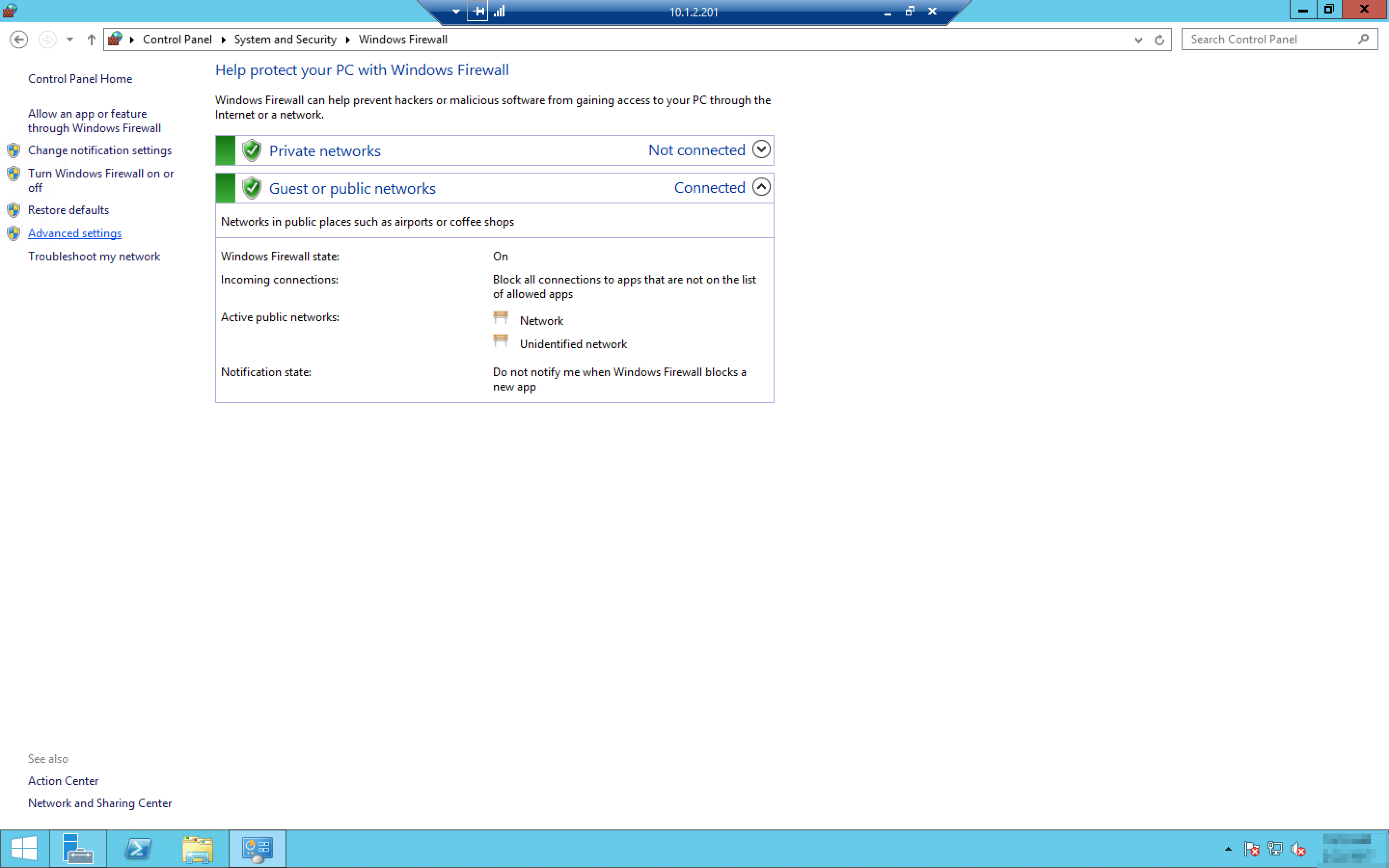Screen dimensions: 1389x868
Task: Collapse Guest or public networks section
Action: click(761, 187)
